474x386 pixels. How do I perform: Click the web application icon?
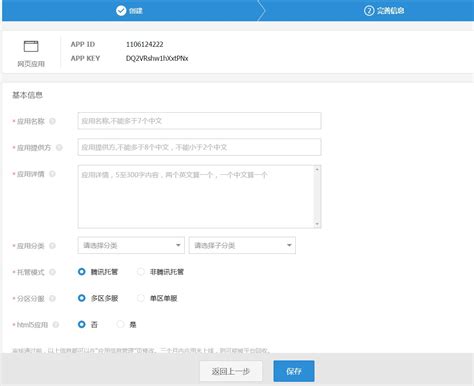point(31,46)
